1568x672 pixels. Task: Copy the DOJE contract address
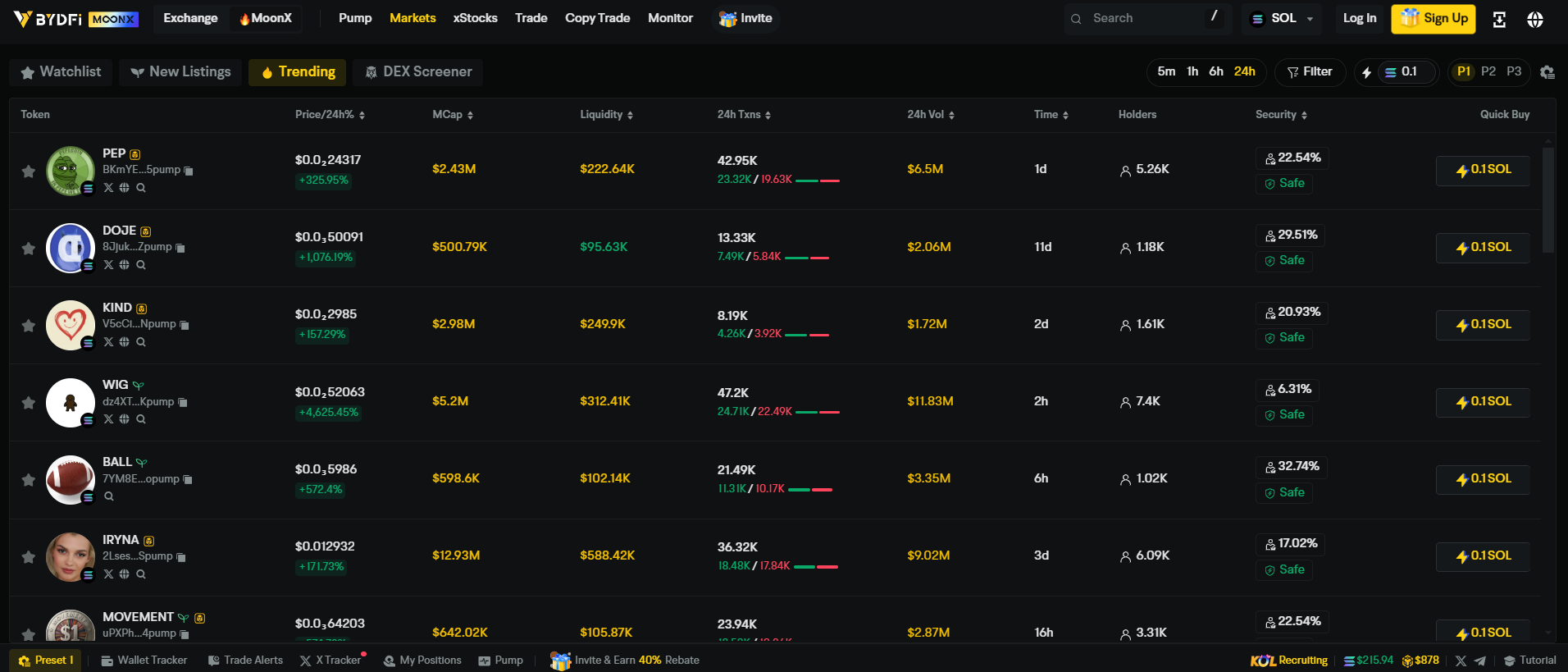(x=180, y=248)
